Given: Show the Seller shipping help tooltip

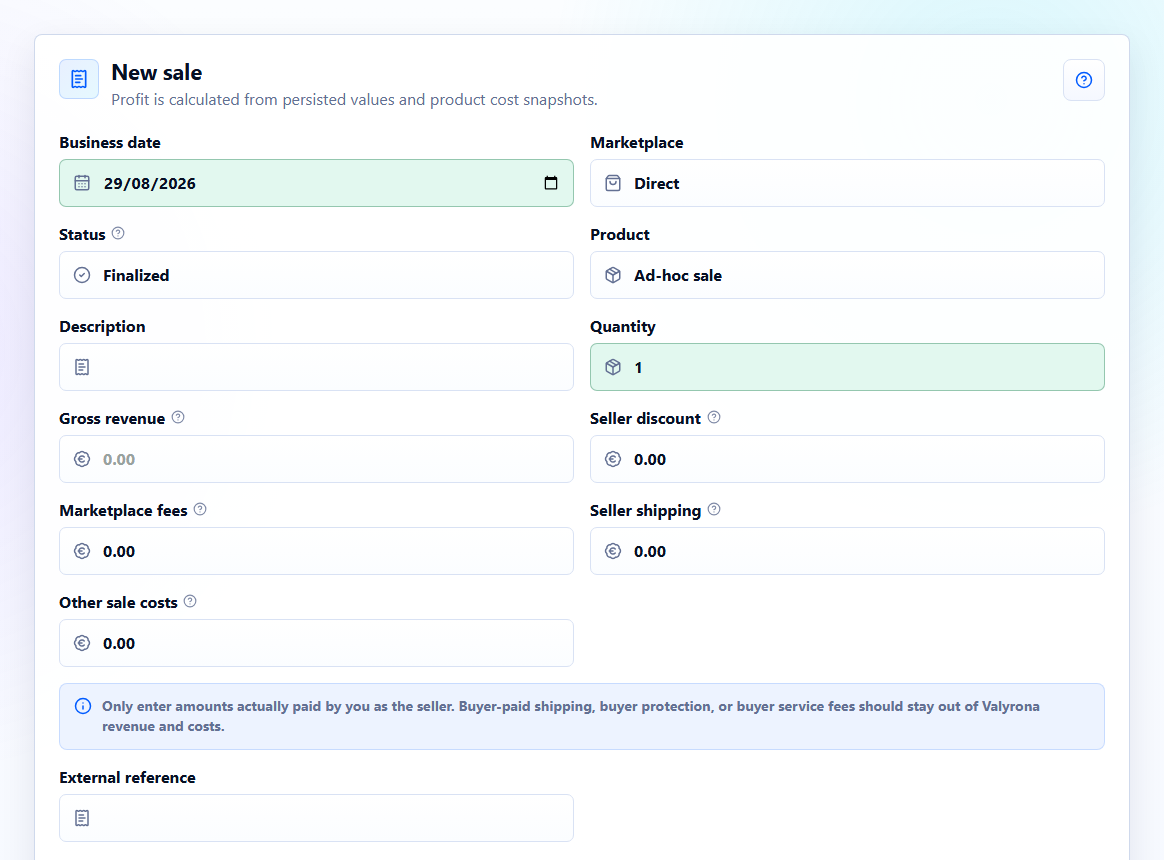Looking at the screenshot, I should pyautogui.click(x=714, y=509).
